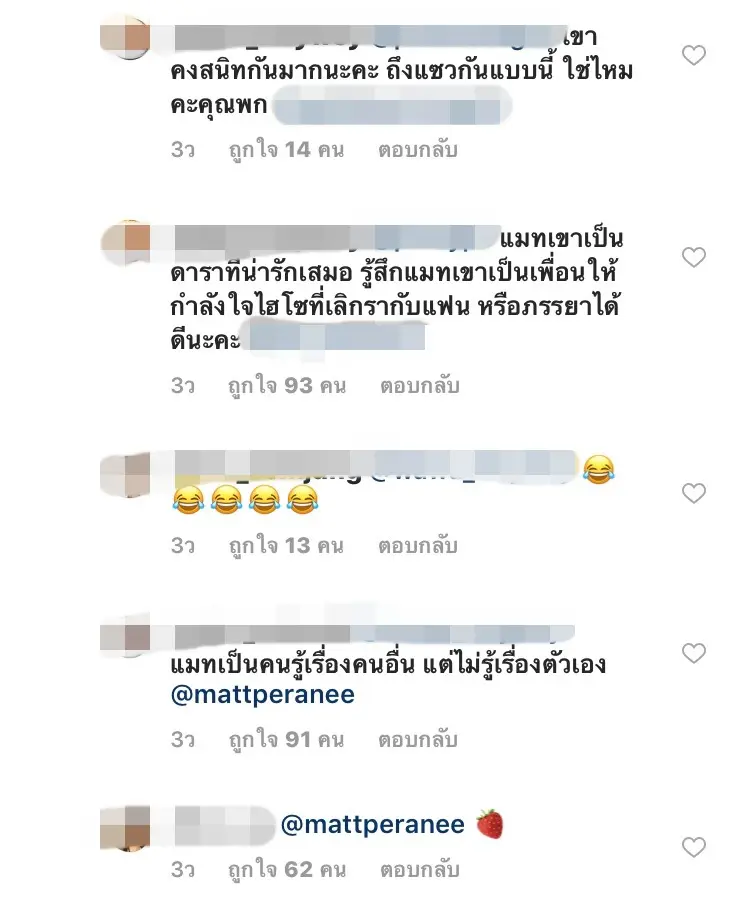Open profile picture of laughing emoji commenter
Image resolution: width=750 pixels, height=901 pixels.
point(125,473)
